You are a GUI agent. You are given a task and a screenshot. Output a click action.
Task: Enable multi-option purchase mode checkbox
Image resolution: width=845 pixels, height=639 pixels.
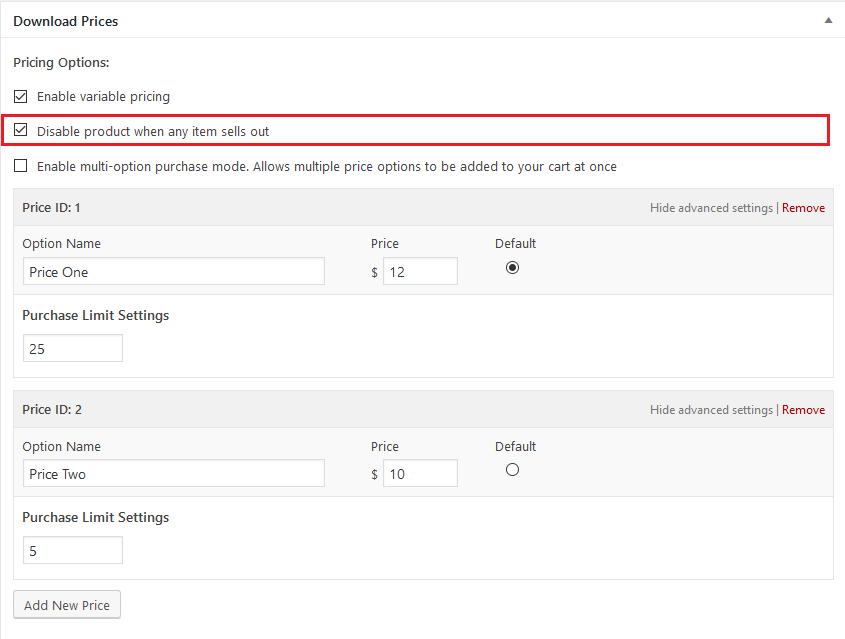coord(21,166)
